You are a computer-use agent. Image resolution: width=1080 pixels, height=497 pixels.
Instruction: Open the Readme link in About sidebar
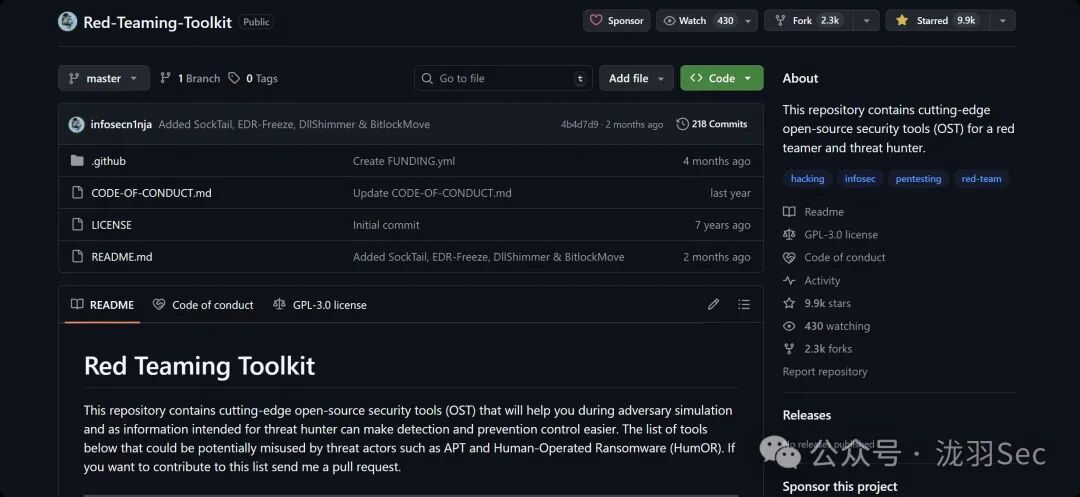point(824,212)
